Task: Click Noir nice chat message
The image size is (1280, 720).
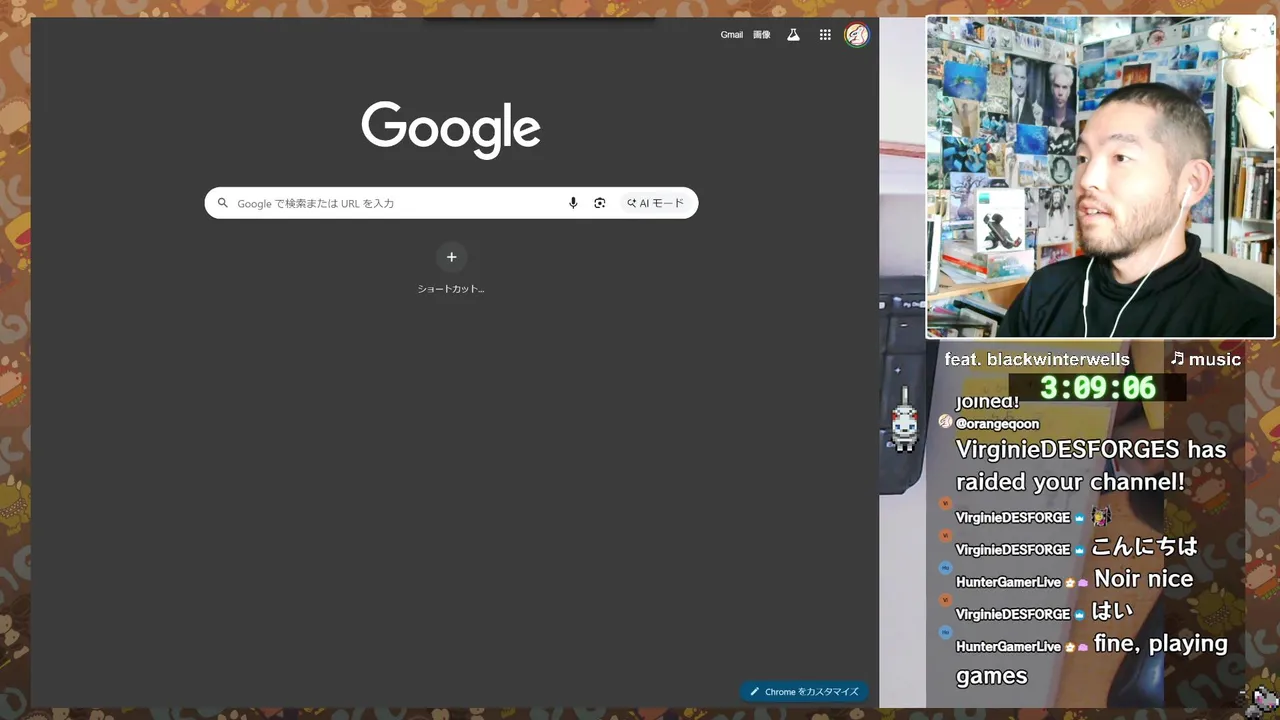Action: coord(1144,579)
